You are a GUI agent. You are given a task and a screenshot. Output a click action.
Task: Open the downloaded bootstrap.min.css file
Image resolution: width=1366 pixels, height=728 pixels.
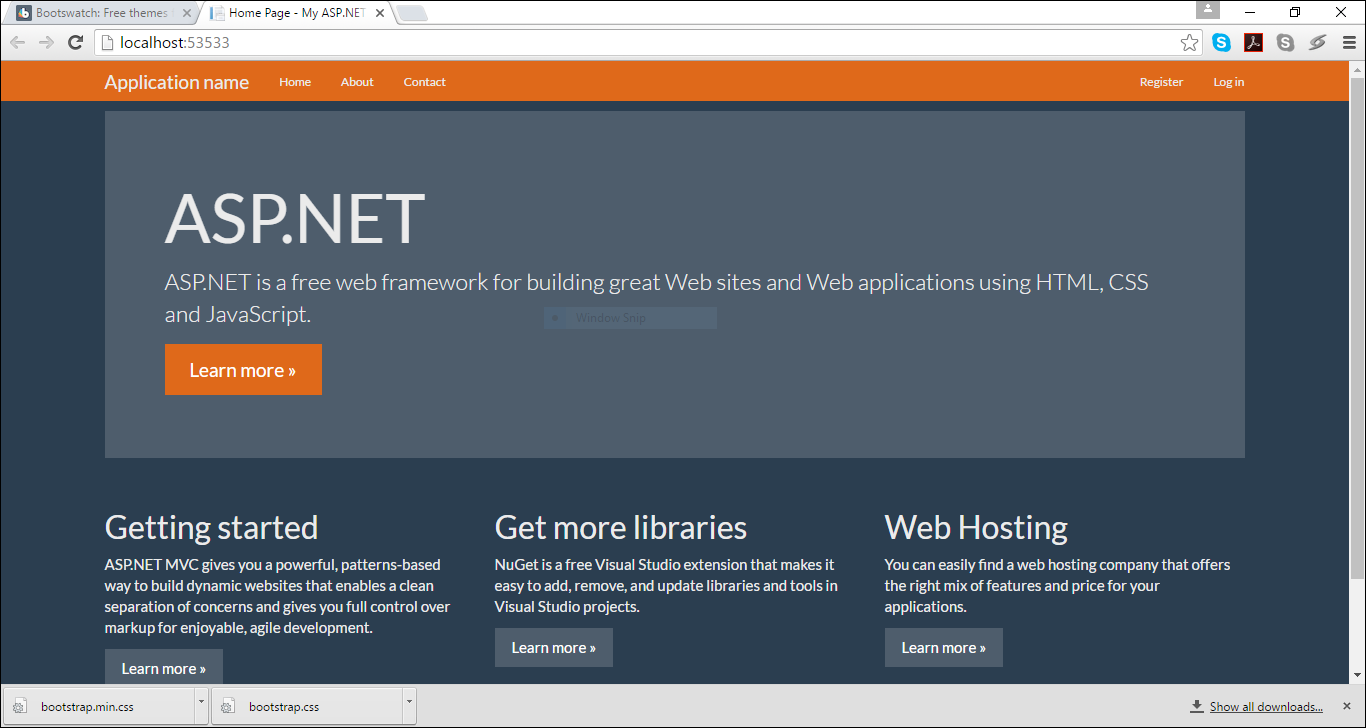[98, 706]
